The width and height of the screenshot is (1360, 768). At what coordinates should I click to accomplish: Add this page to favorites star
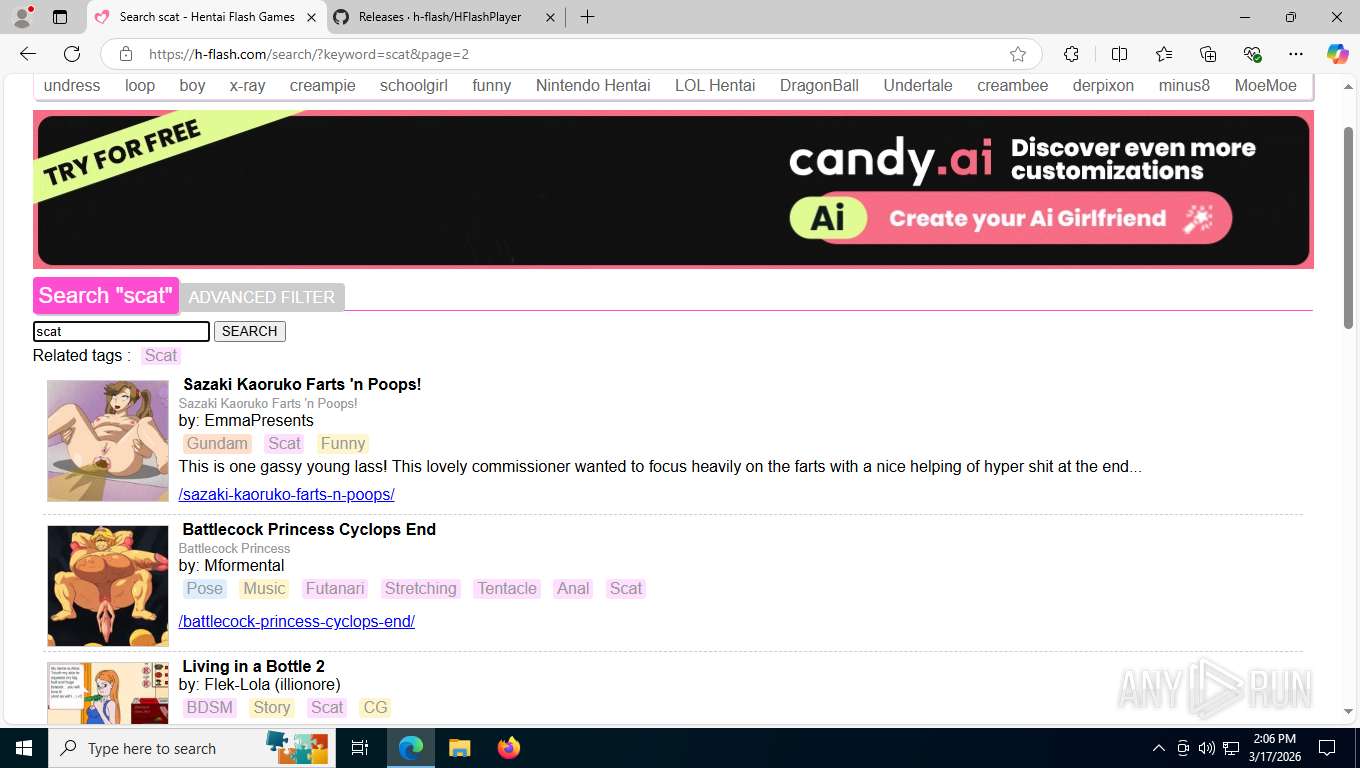coord(1018,54)
